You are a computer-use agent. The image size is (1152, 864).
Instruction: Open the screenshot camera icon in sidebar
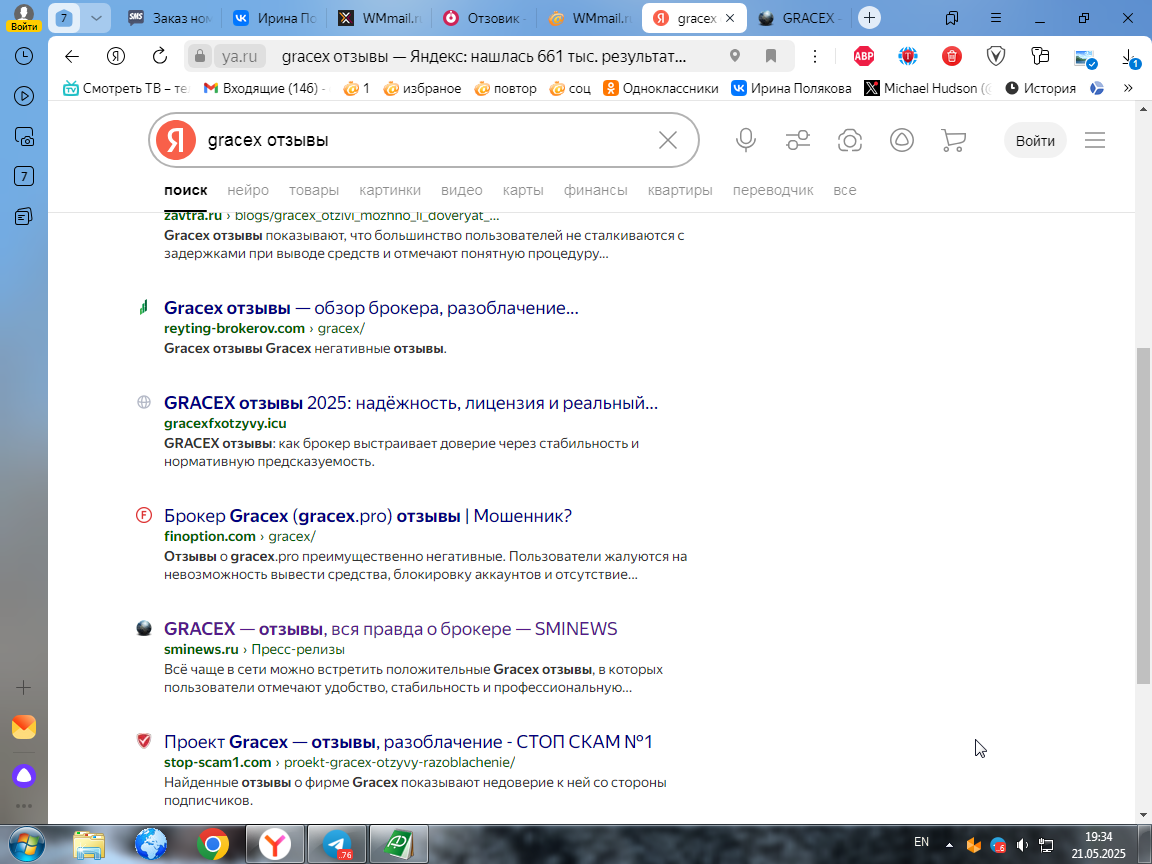24,137
